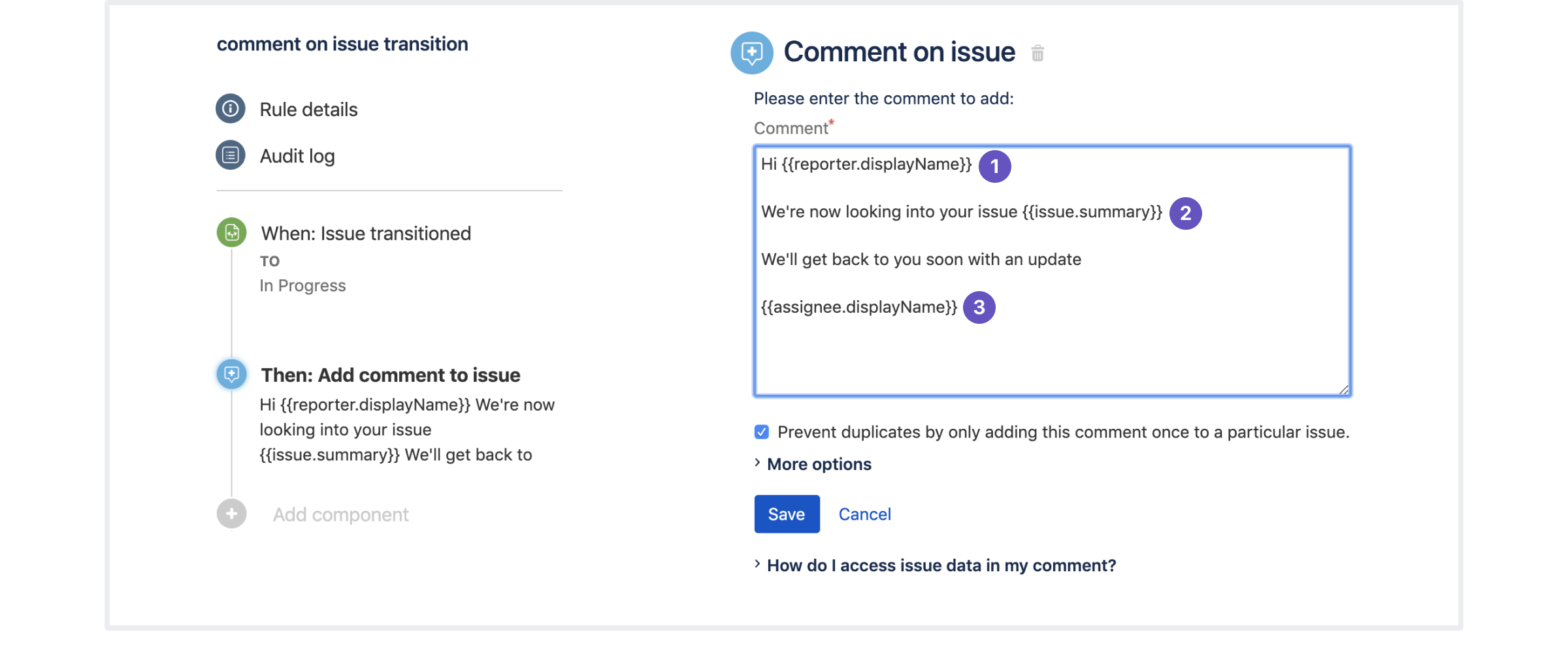Click the Audit log list icon
Viewport: 1568px width, 645px height.
click(231, 155)
